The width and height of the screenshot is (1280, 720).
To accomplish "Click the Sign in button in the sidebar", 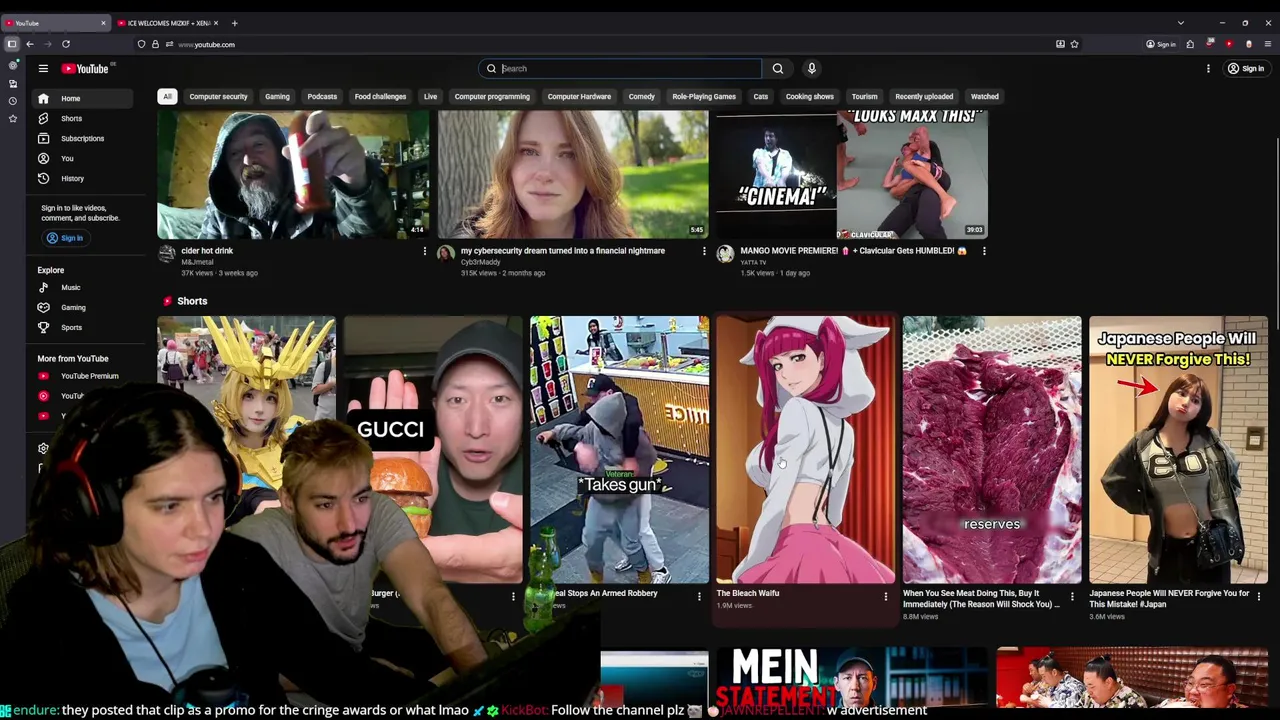I will click(x=65, y=238).
